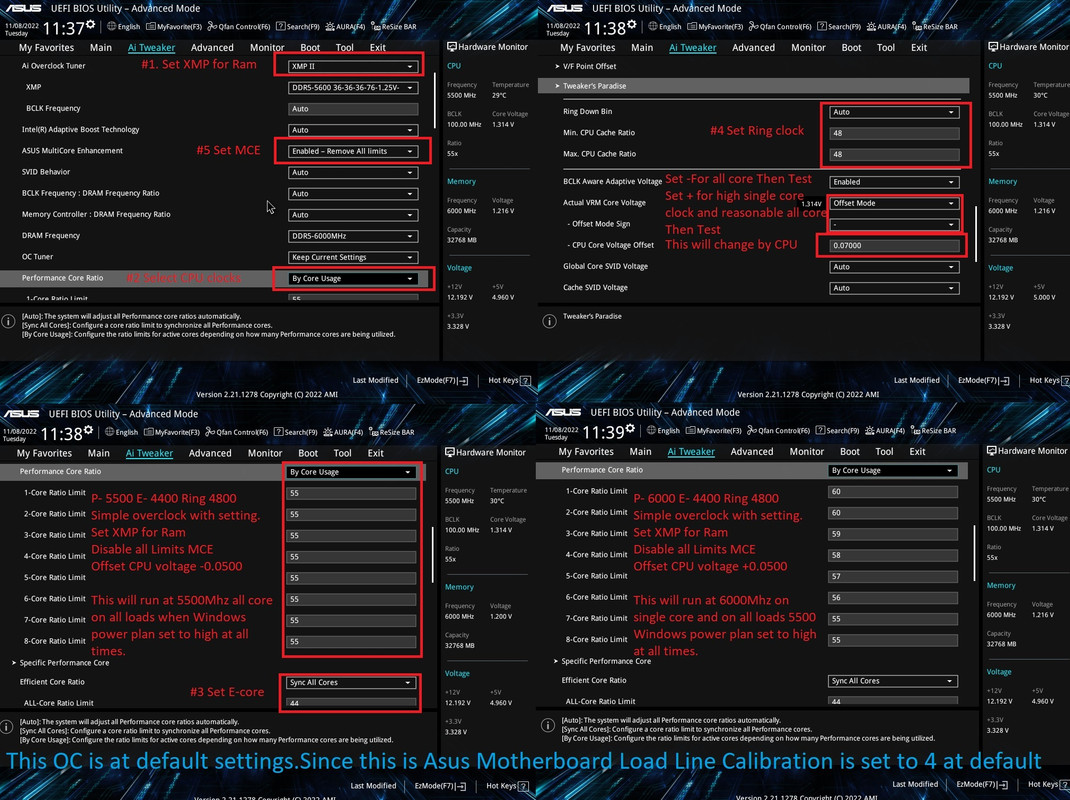Open the Cache SVID Voltage dropdown
This screenshot has width=1070, height=800.
tap(894, 288)
